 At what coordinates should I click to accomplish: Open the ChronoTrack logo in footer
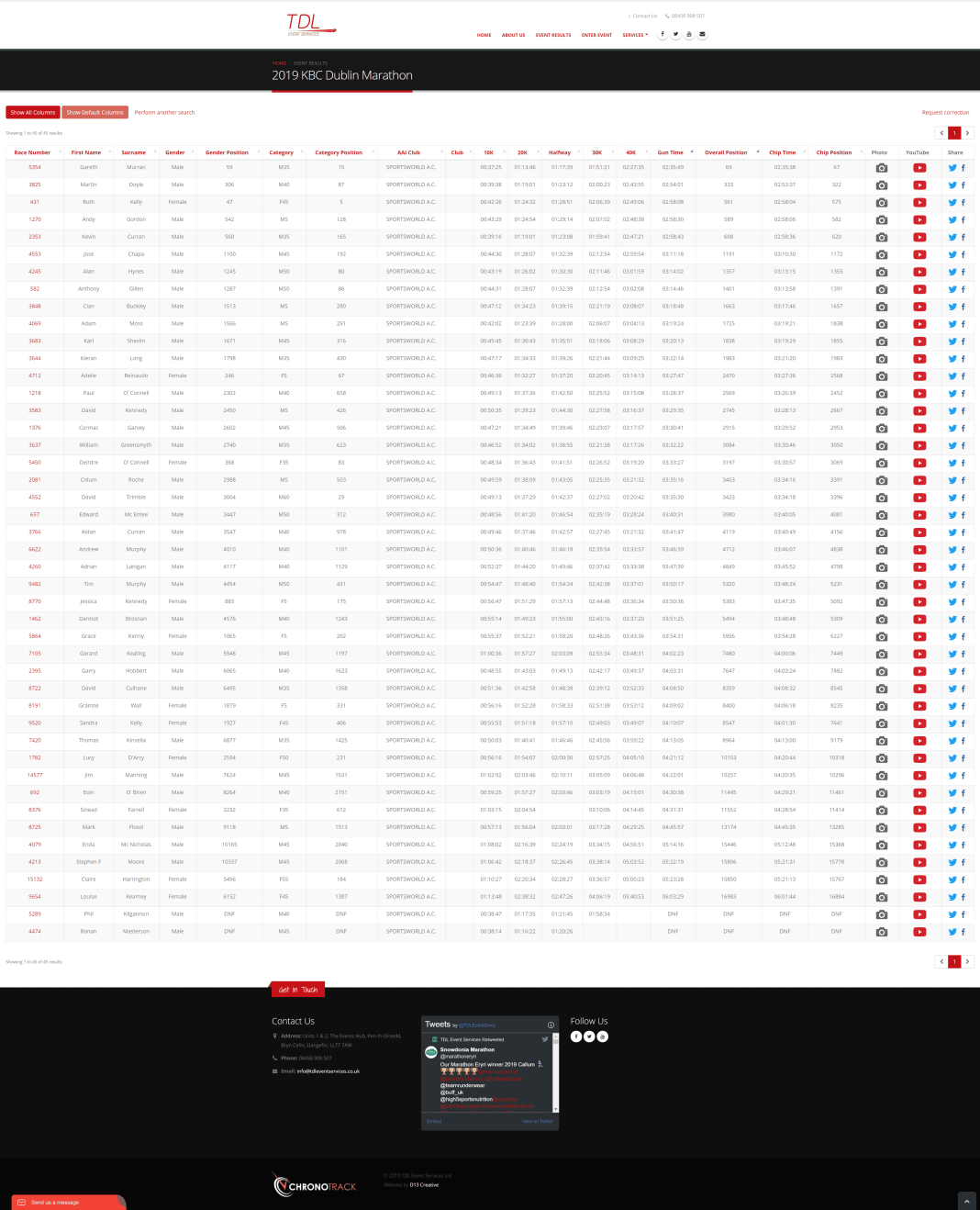pos(315,1185)
